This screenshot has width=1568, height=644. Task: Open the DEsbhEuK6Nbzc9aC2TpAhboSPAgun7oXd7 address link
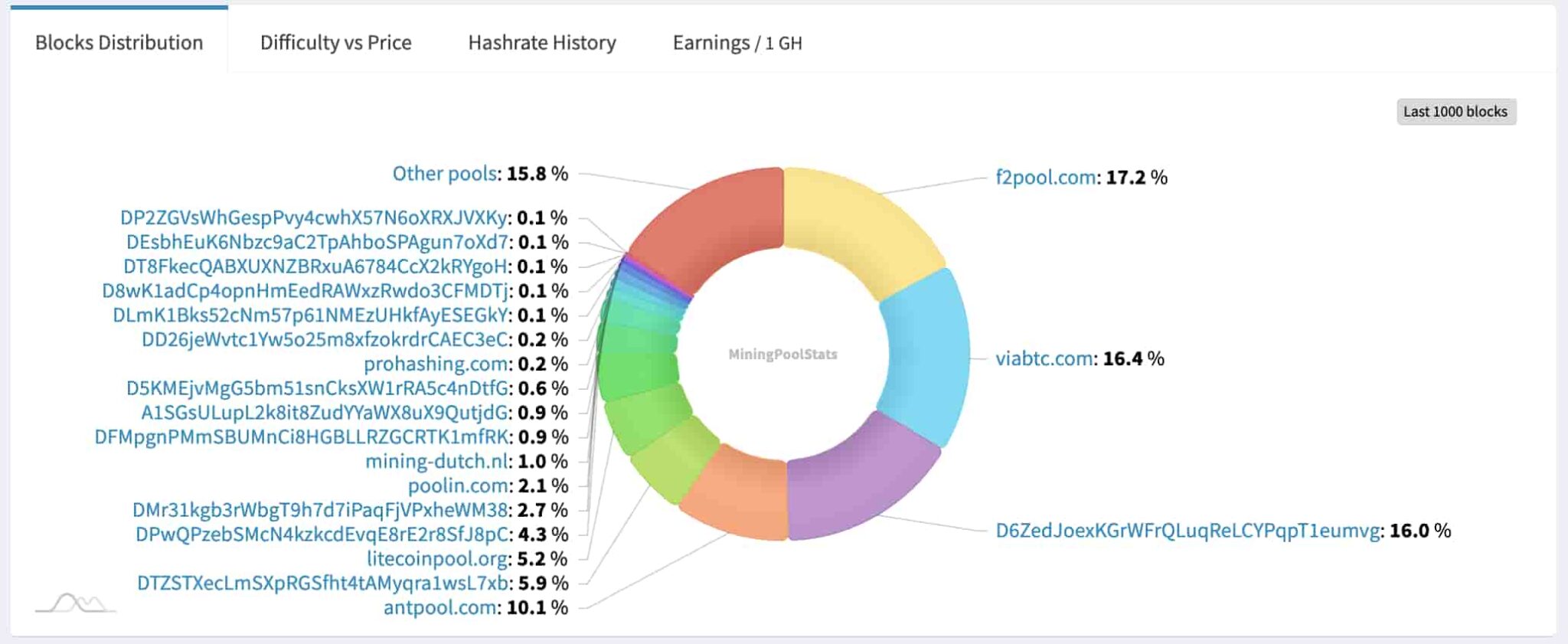(317, 242)
